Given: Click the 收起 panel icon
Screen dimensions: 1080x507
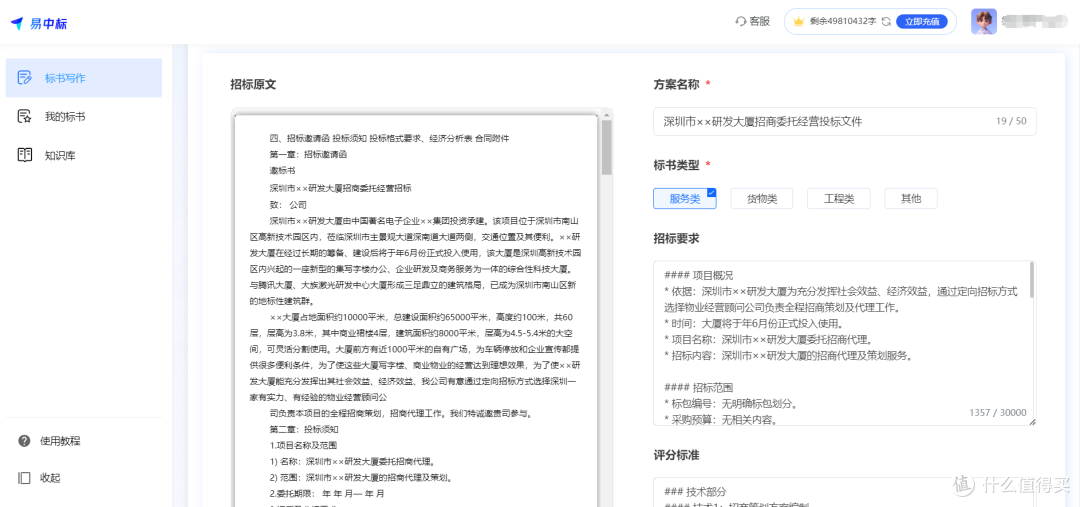Looking at the screenshot, I should point(24,477).
